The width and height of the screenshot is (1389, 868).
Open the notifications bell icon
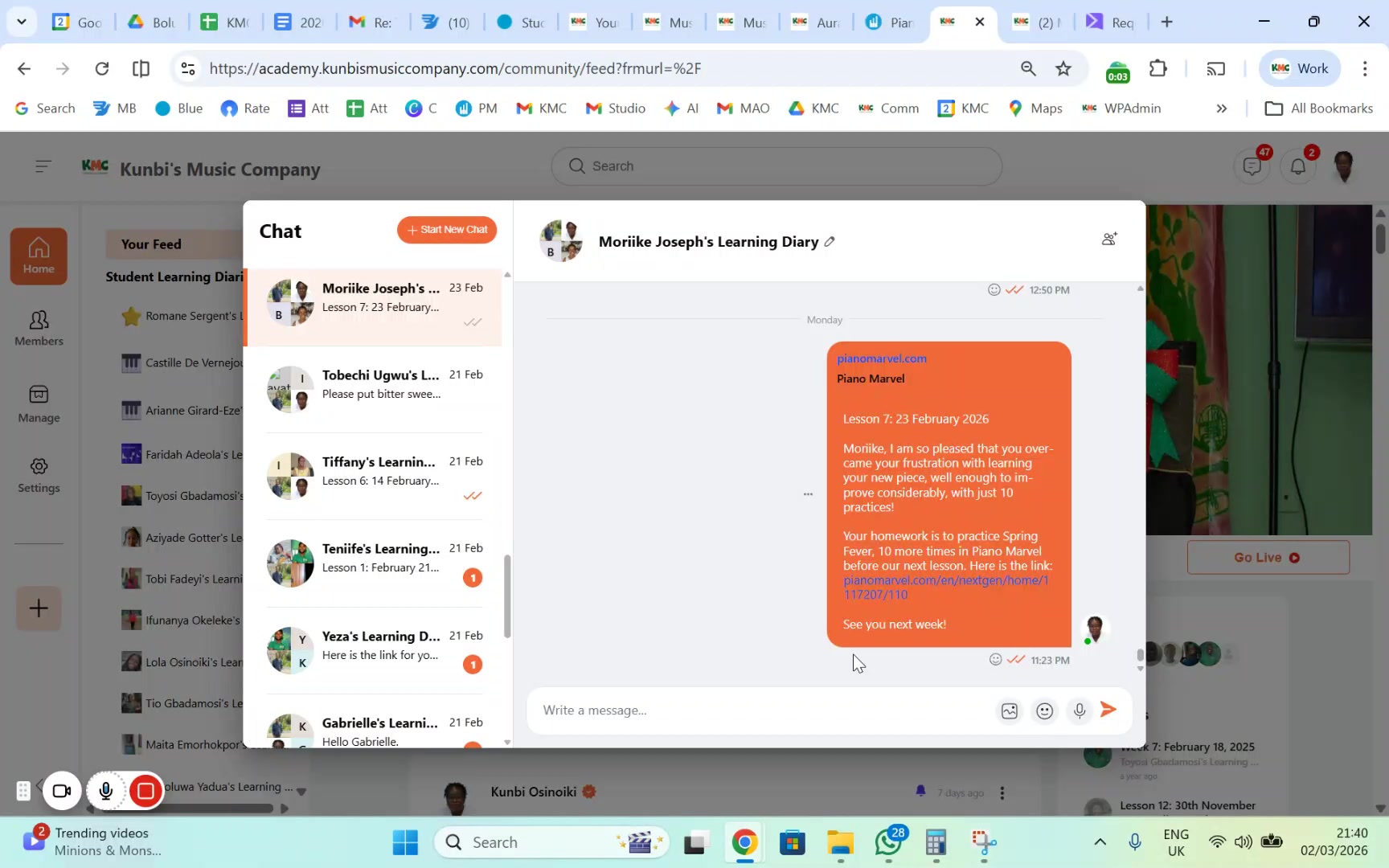pos(1297,166)
